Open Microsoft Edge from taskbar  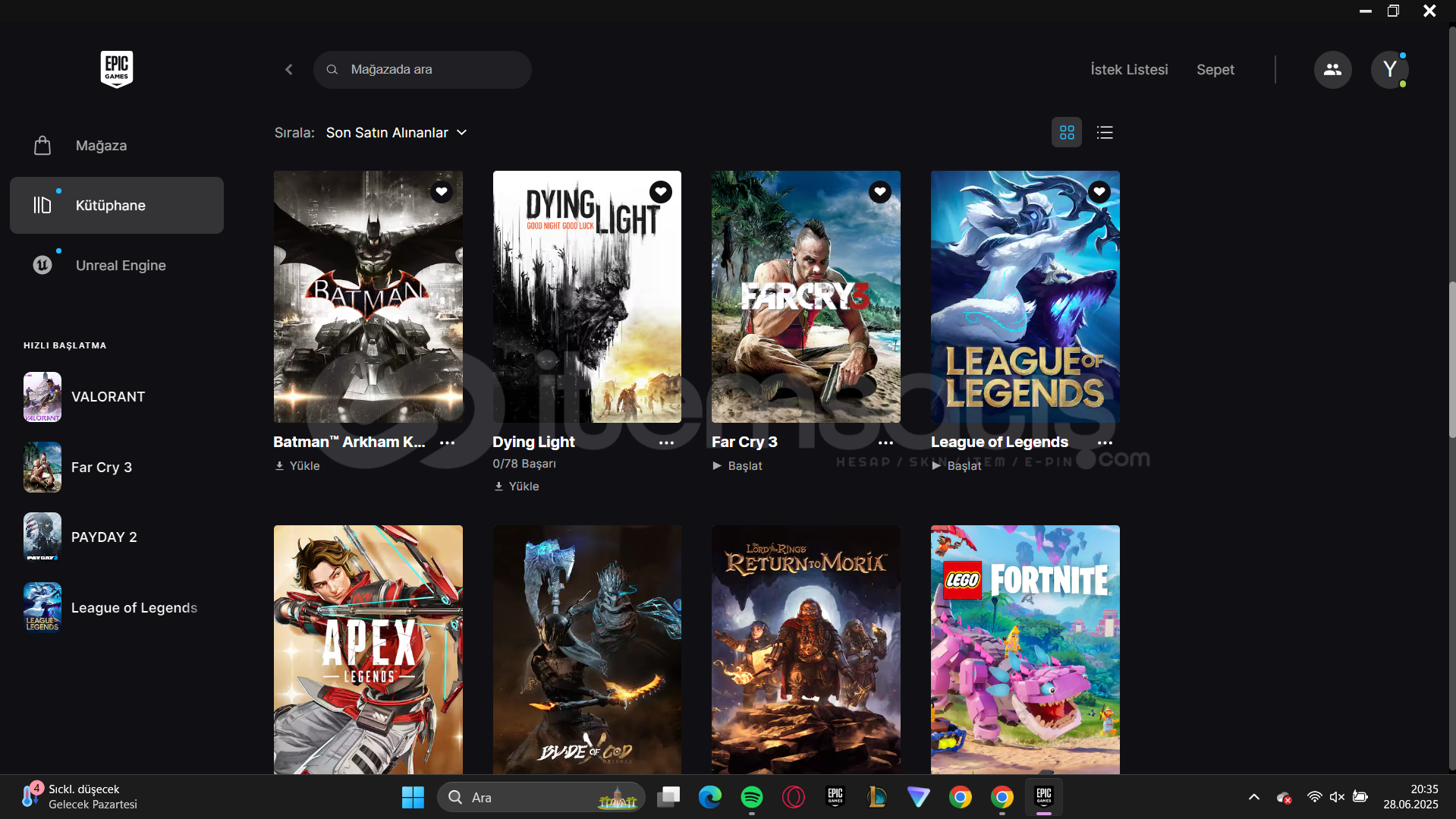(710, 798)
